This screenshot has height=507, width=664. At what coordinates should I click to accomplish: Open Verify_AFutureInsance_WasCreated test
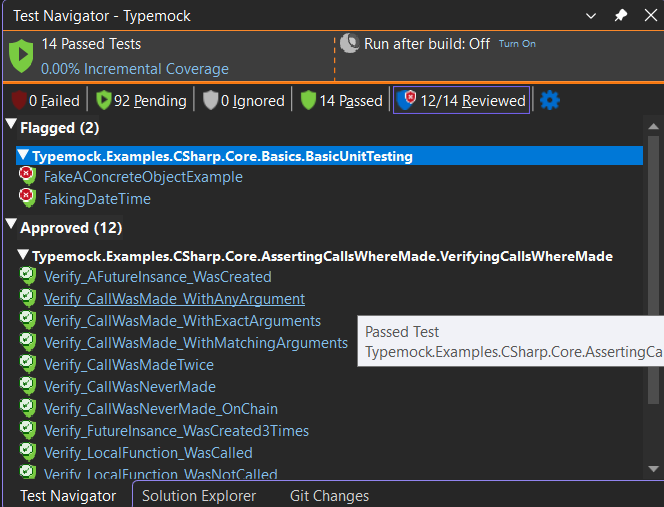(158, 277)
